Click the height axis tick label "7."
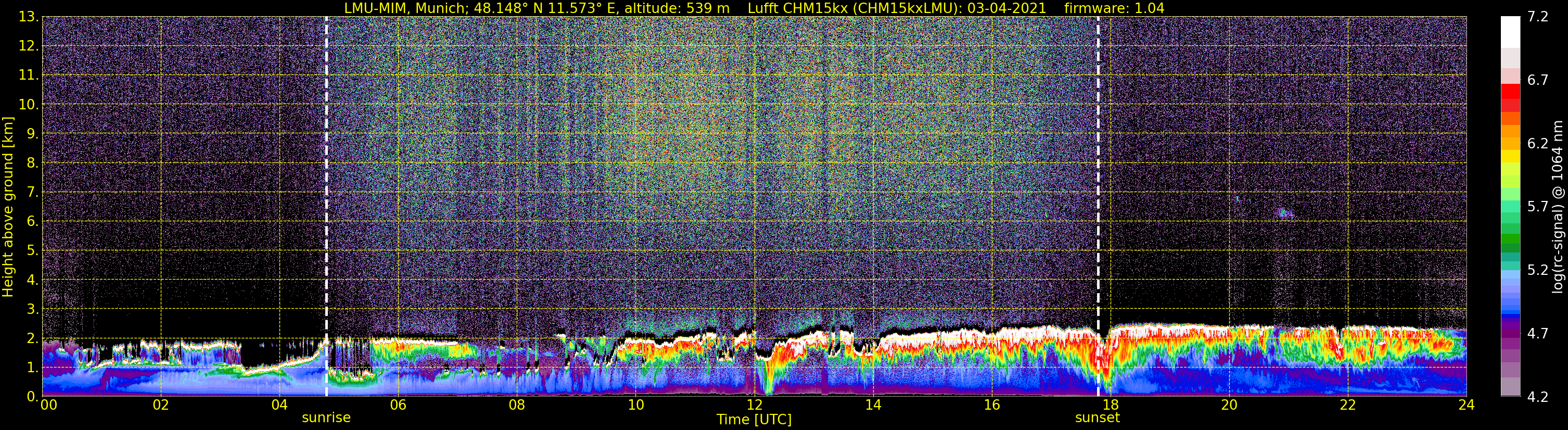Image resolution: width=1568 pixels, height=430 pixels. [x=33, y=192]
